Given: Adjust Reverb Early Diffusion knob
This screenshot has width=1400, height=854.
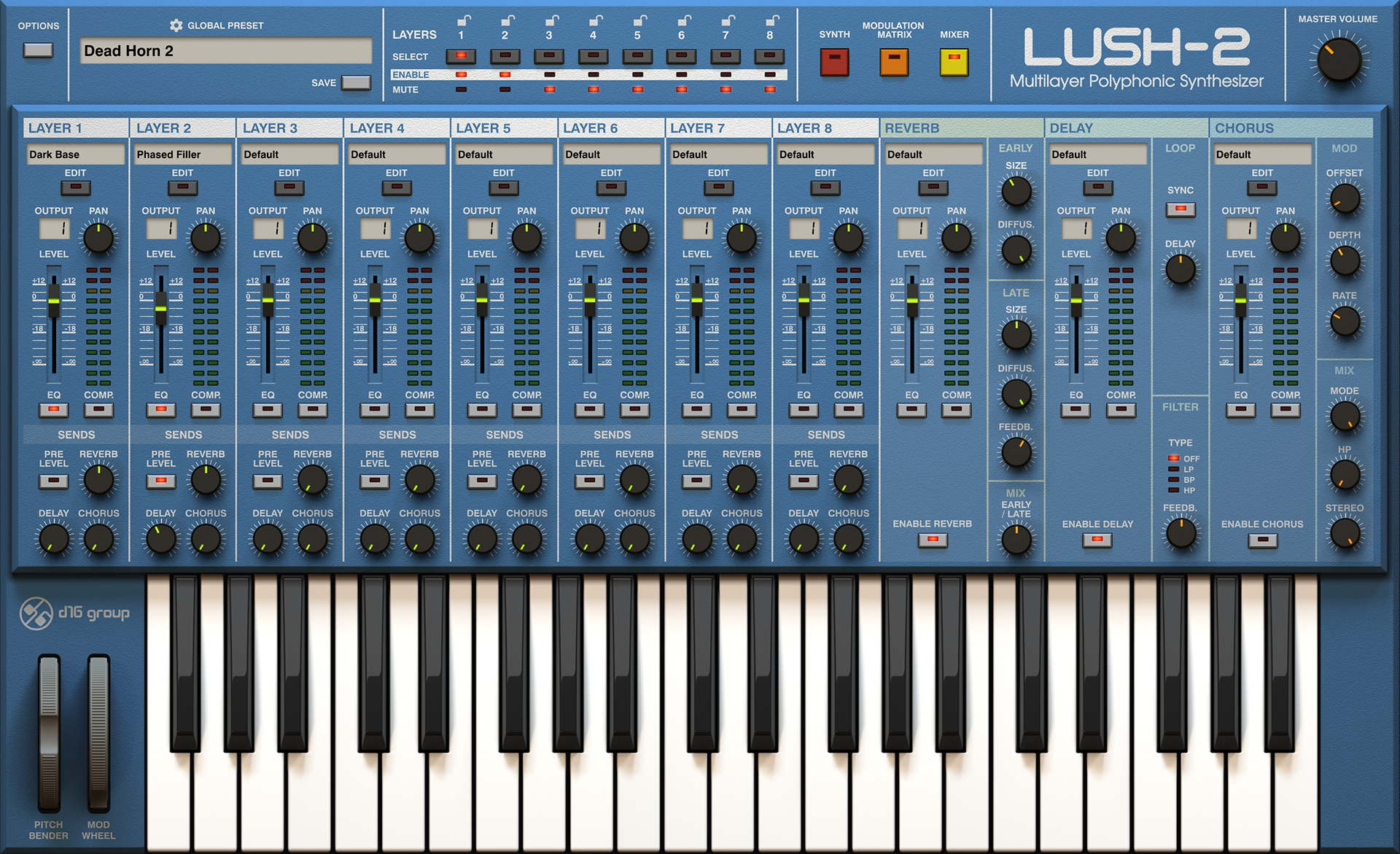Looking at the screenshot, I should click(x=1016, y=250).
